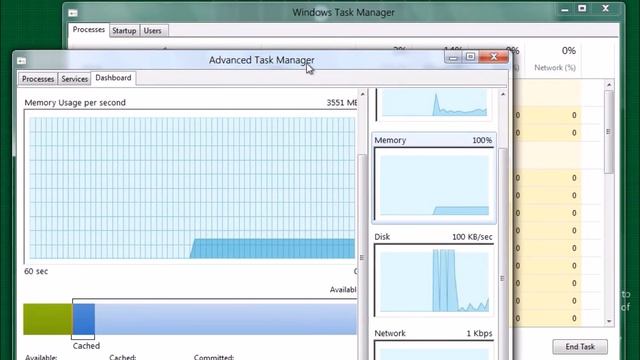Click up arrow of Windows Task Manager scrollbar
Viewport: 640px width, 360px height.
(x=609, y=85)
